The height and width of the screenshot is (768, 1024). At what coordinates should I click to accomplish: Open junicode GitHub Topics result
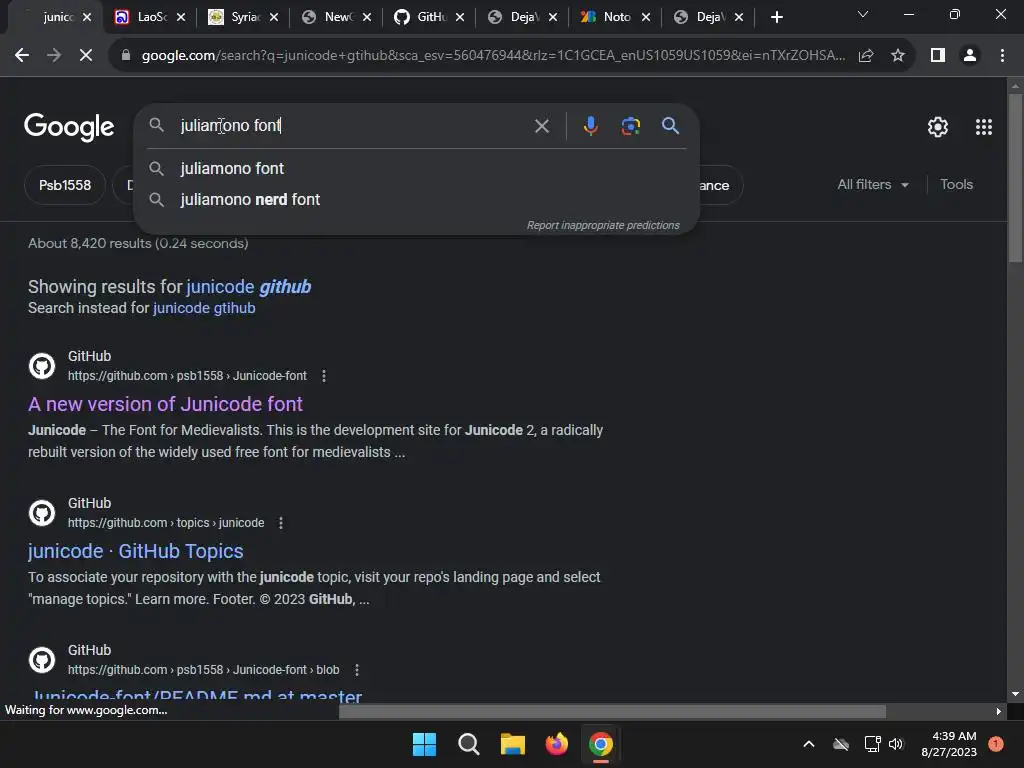pyautogui.click(x=136, y=551)
